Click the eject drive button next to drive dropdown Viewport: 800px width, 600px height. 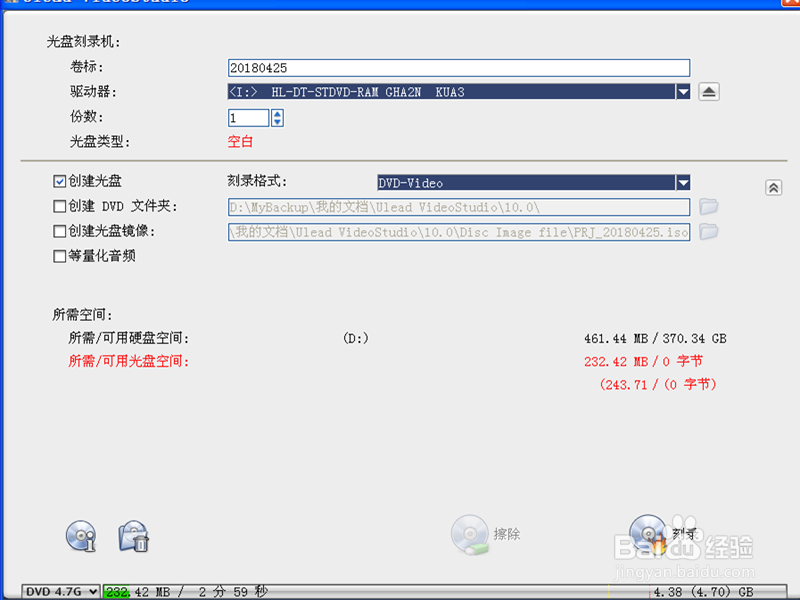tap(710, 91)
